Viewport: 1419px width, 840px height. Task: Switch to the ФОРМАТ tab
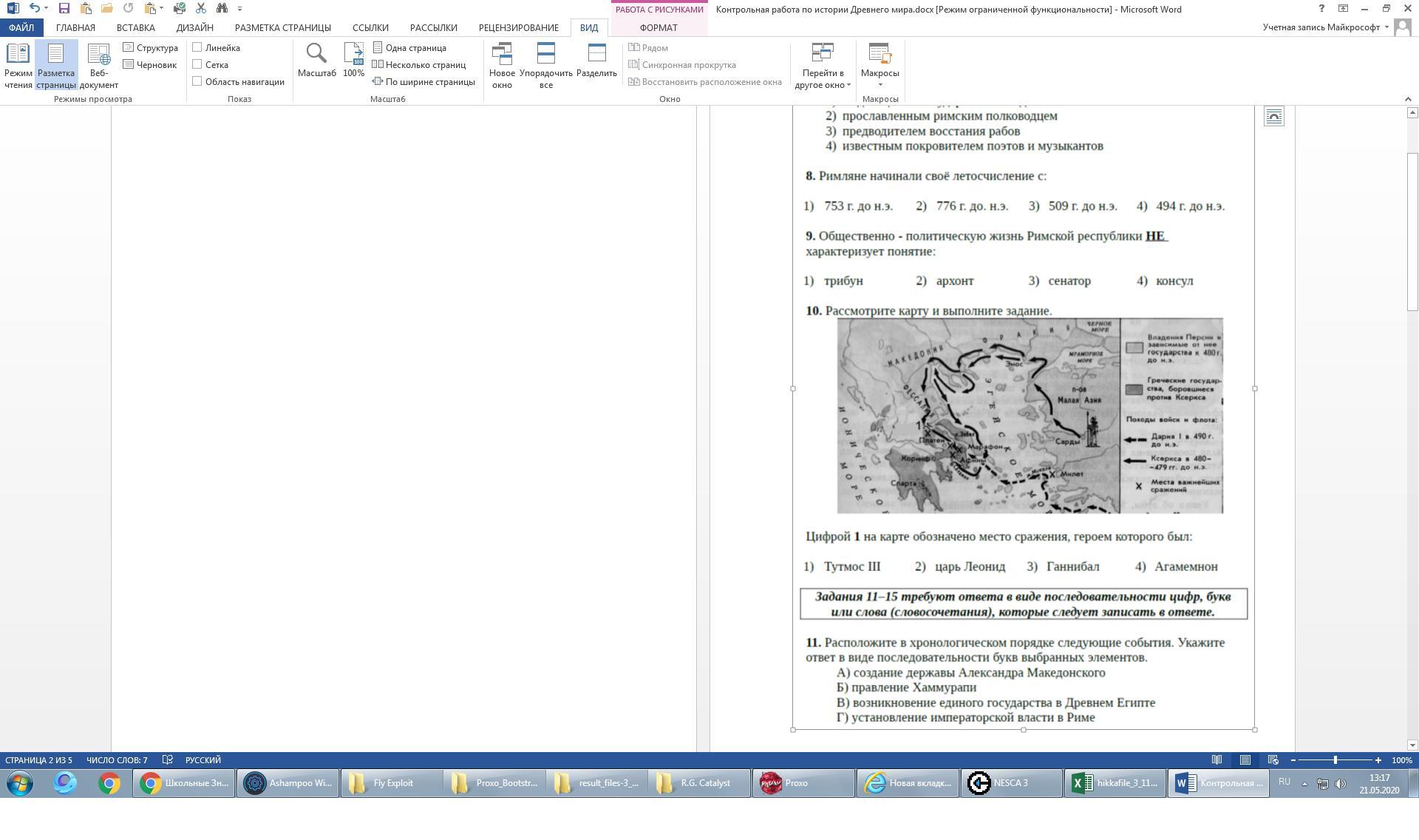pyautogui.click(x=658, y=27)
